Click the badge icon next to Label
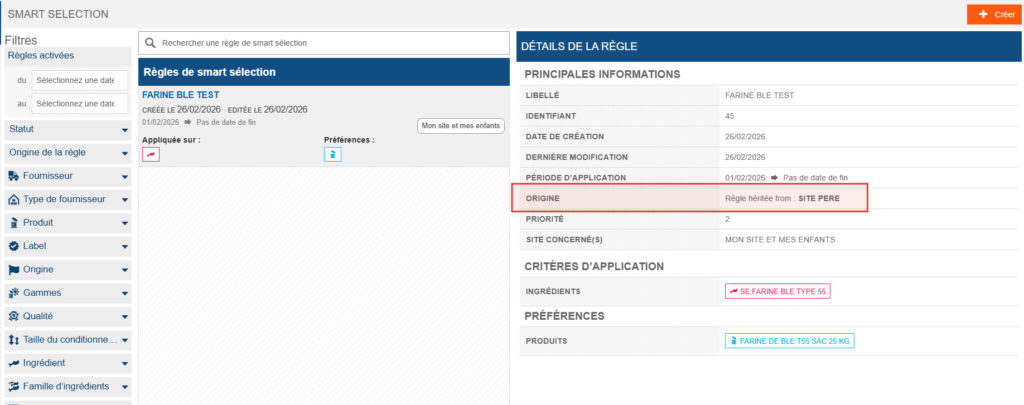 click(x=14, y=246)
